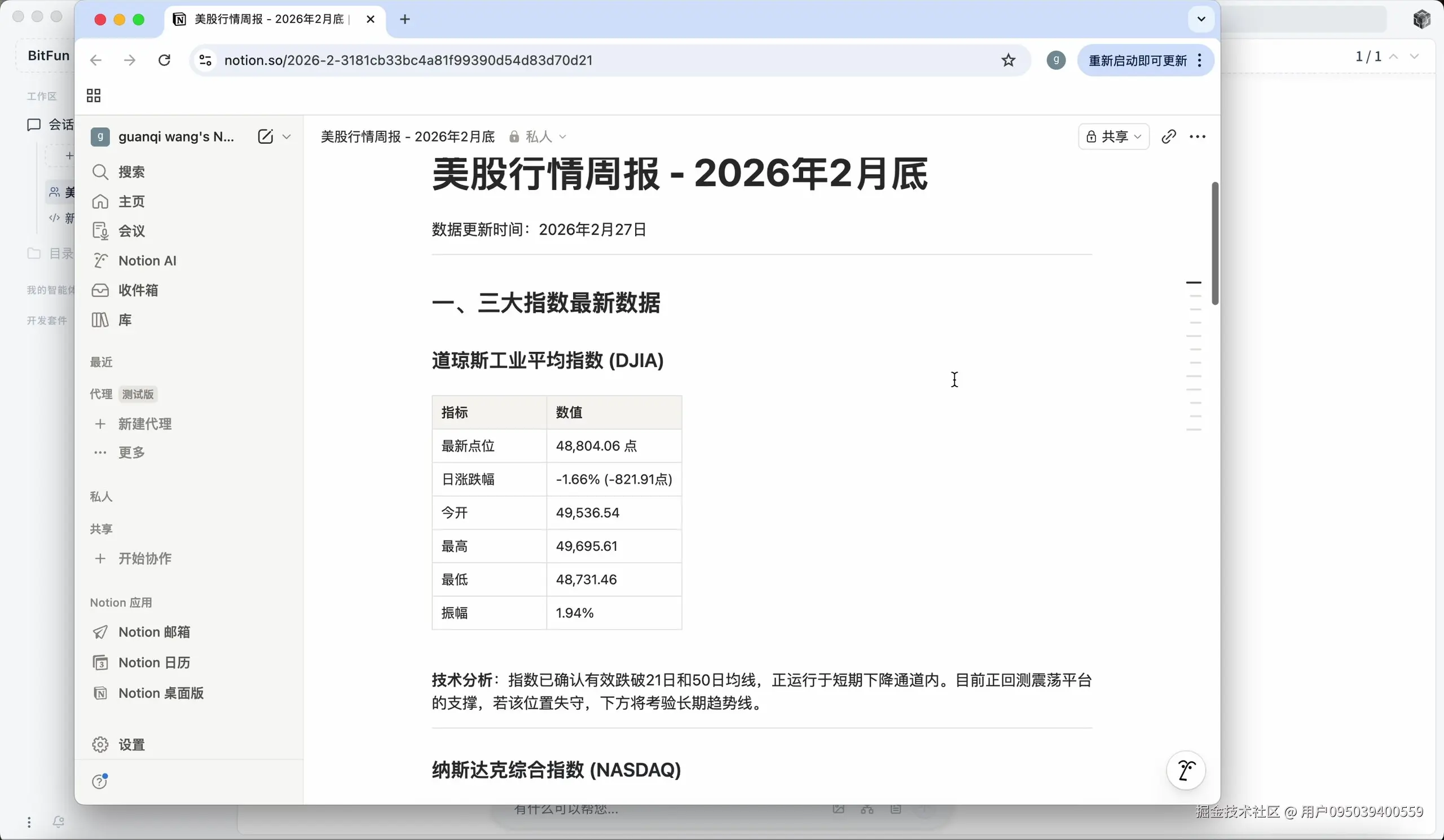This screenshot has height=840, width=1444.
Task: Copy page link using the link icon
Action: (1169, 136)
